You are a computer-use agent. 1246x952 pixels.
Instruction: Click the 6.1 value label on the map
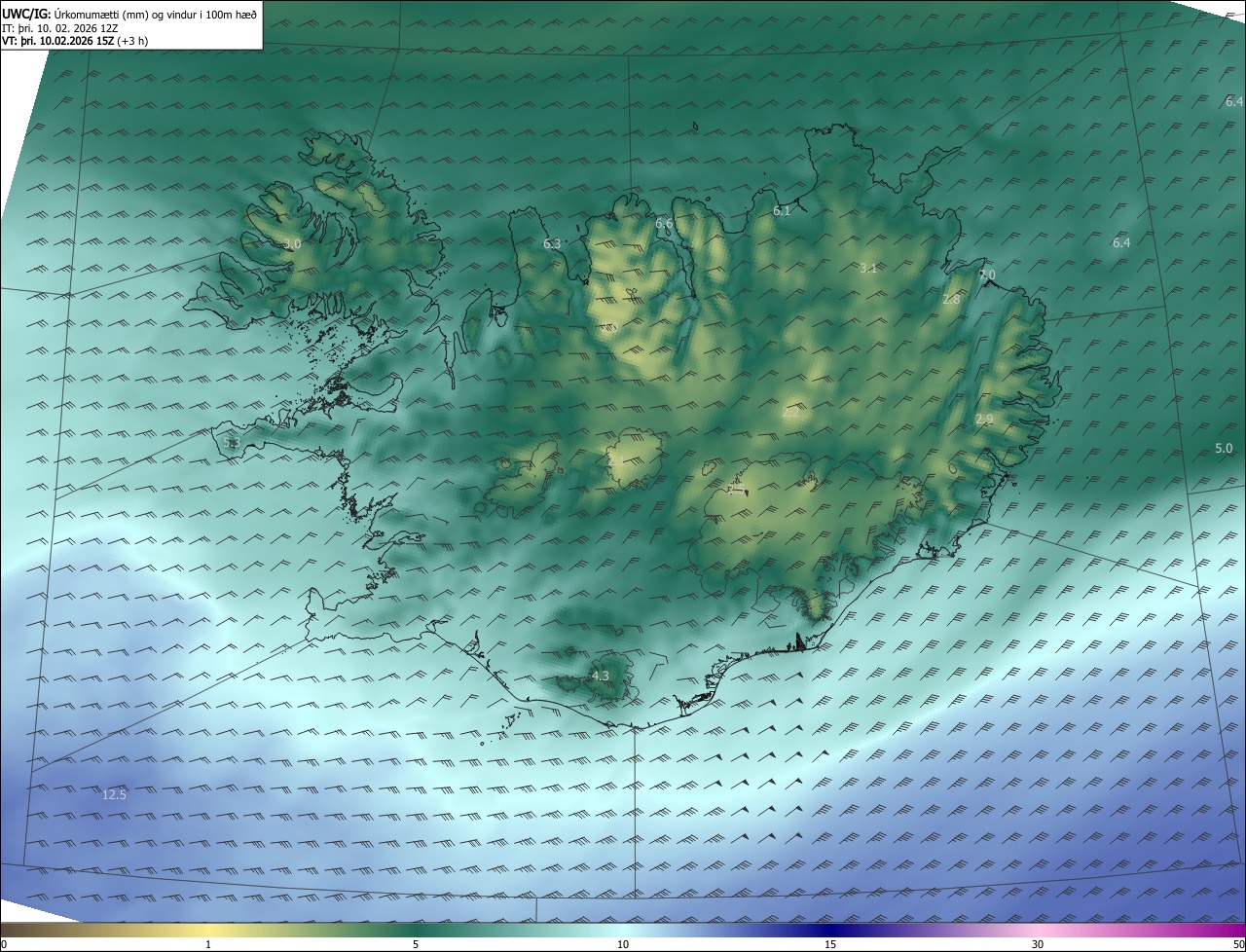tap(782, 211)
